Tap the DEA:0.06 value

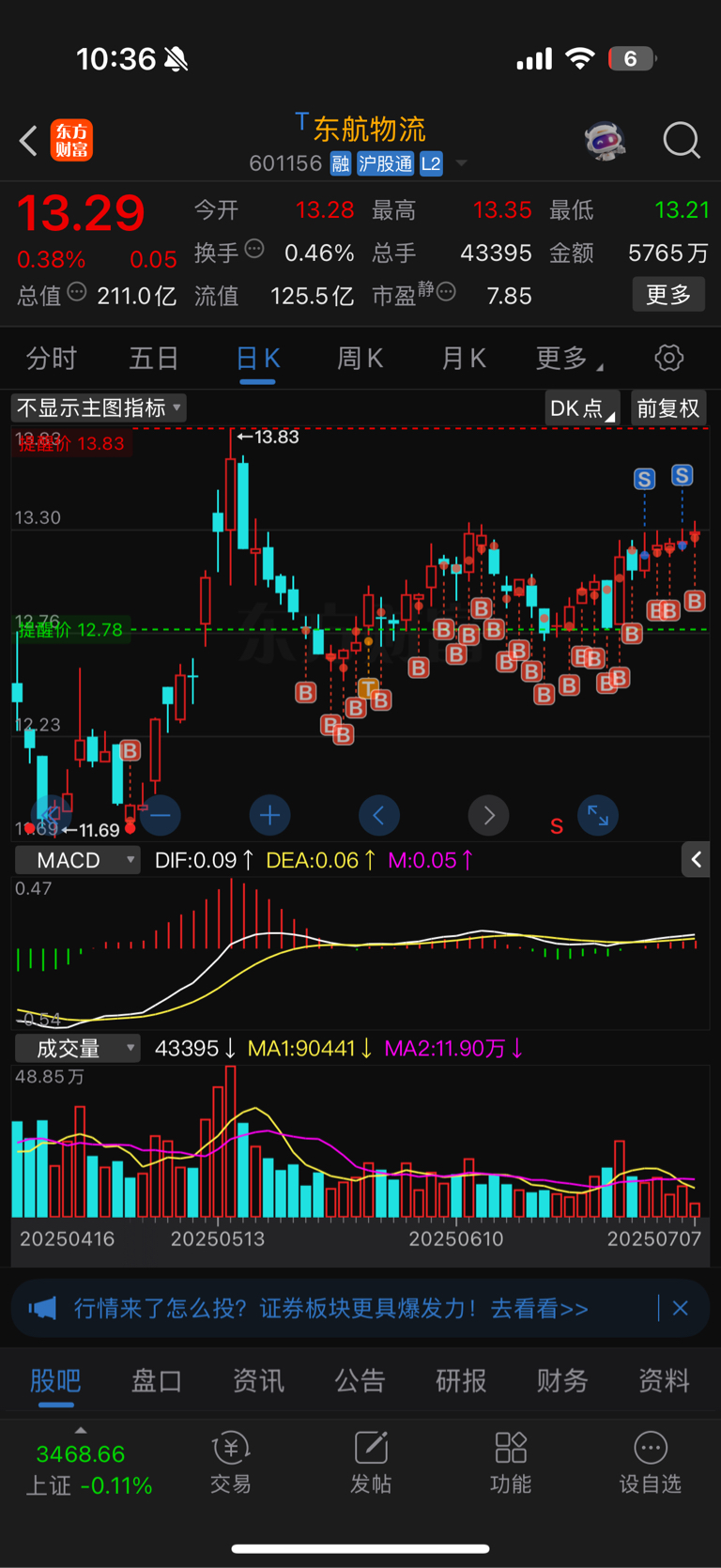(321, 860)
